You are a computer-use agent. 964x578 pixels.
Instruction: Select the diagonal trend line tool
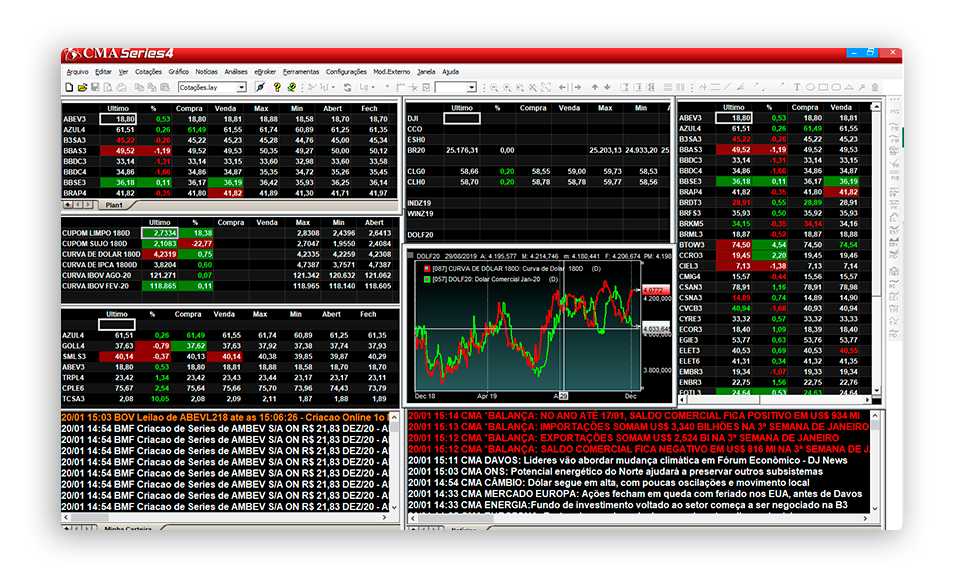[x=727, y=87]
